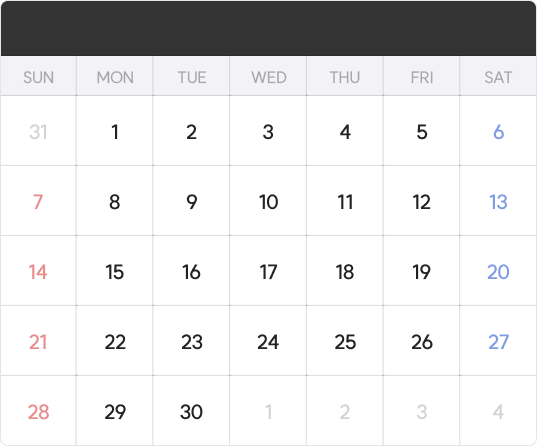
Task: Click on Saturday the 6th
Action: (498, 132)
